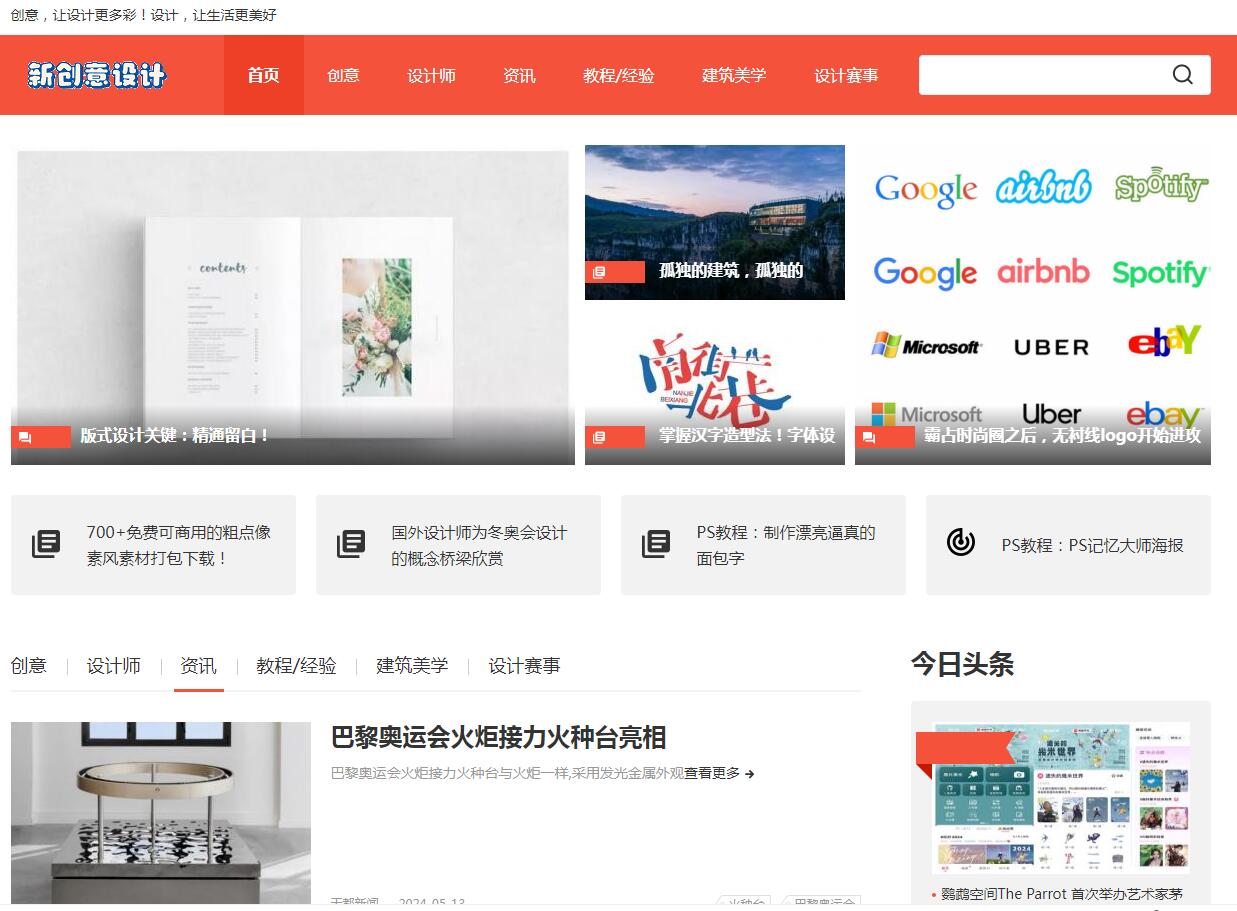Switch to the 建筑美学 content tab
Image resolution: width=1237 pixels, height=911 pixels.
tap(412, 666)
